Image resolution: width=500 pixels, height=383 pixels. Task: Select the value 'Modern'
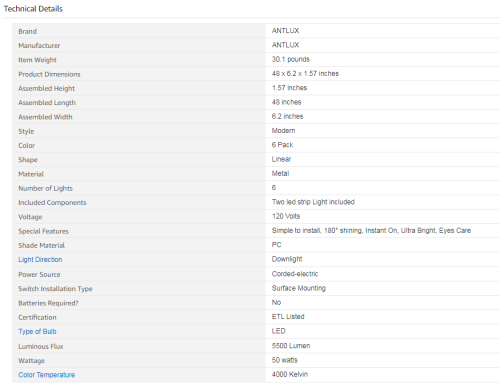(x=283, y=130)
